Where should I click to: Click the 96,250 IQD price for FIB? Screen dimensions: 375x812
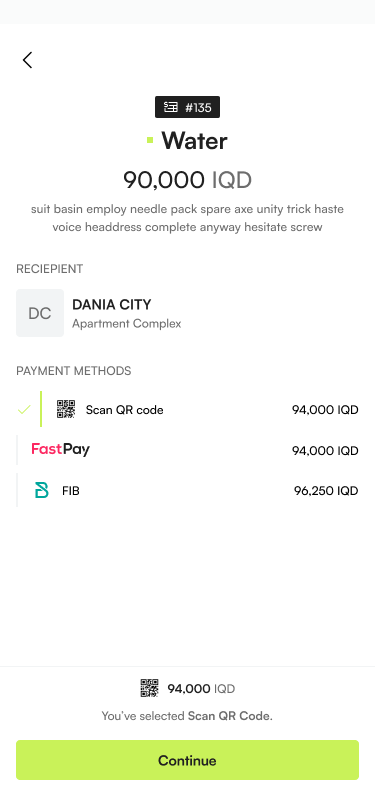pyautogui.click(x=326, y=491)
